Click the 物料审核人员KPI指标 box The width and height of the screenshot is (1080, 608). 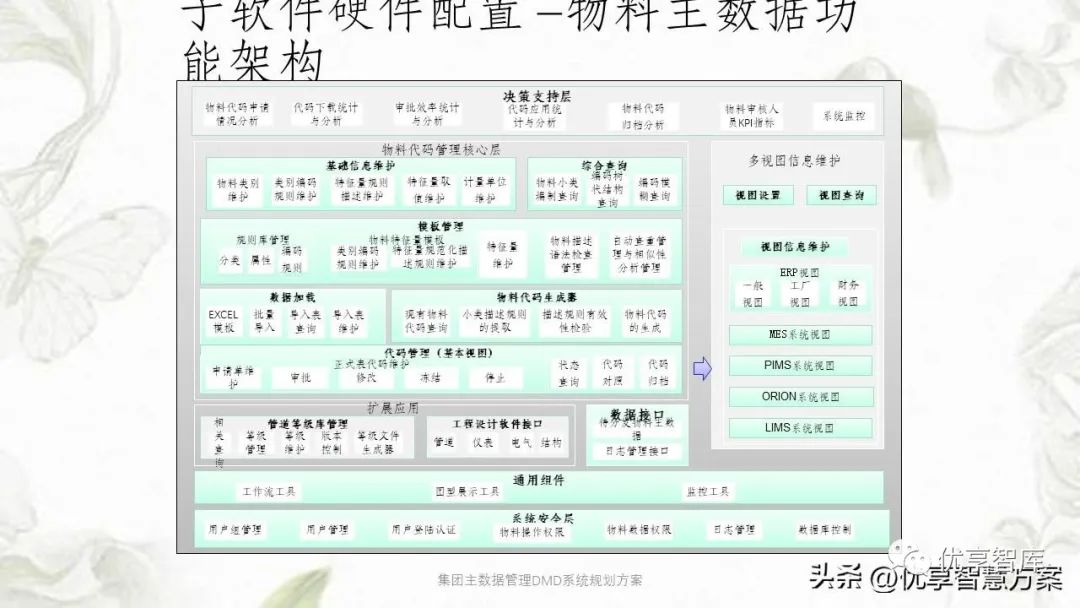pyautogui.click(x=752, y=116)
